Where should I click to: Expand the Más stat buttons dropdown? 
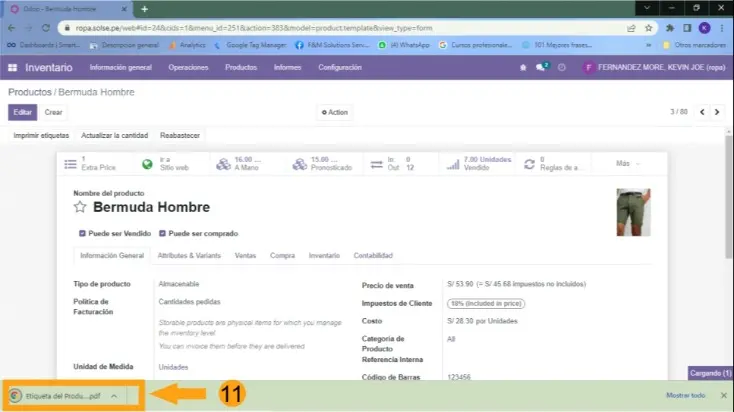point(627,163)
